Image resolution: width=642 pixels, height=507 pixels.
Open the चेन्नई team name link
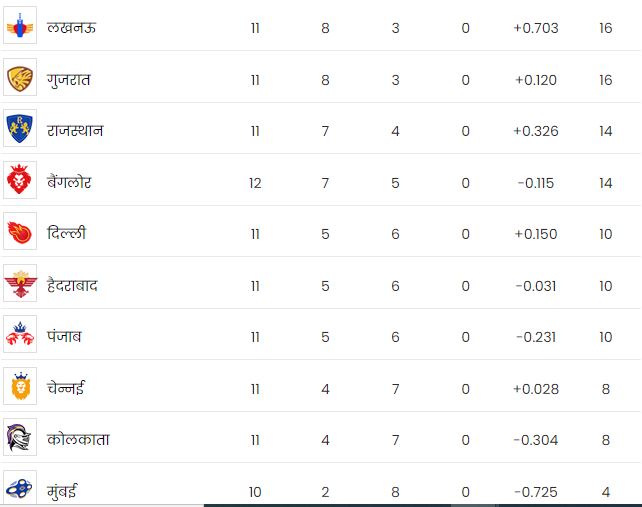click(x=66, y=388)
